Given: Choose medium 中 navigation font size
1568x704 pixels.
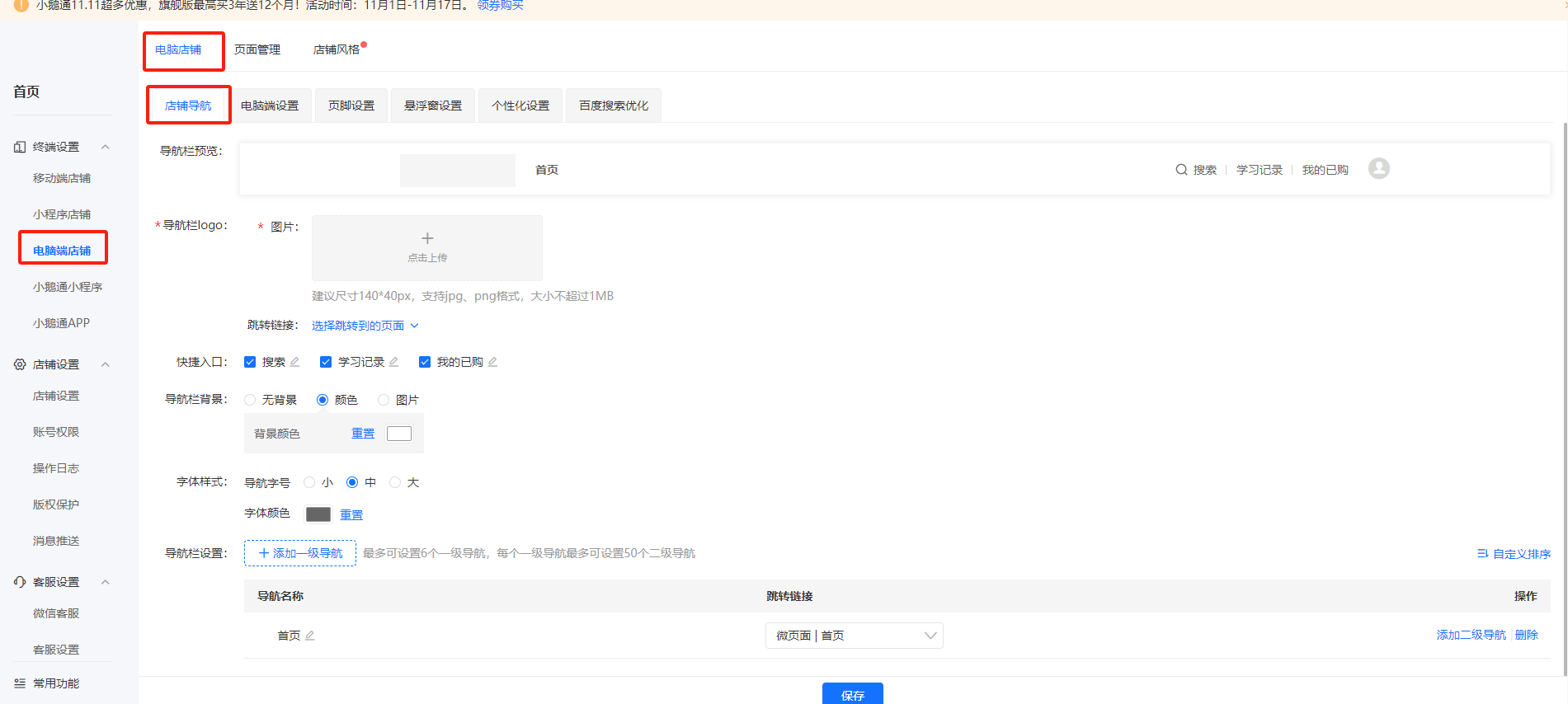Looking at the screenshot, I should tap(352, 482).
